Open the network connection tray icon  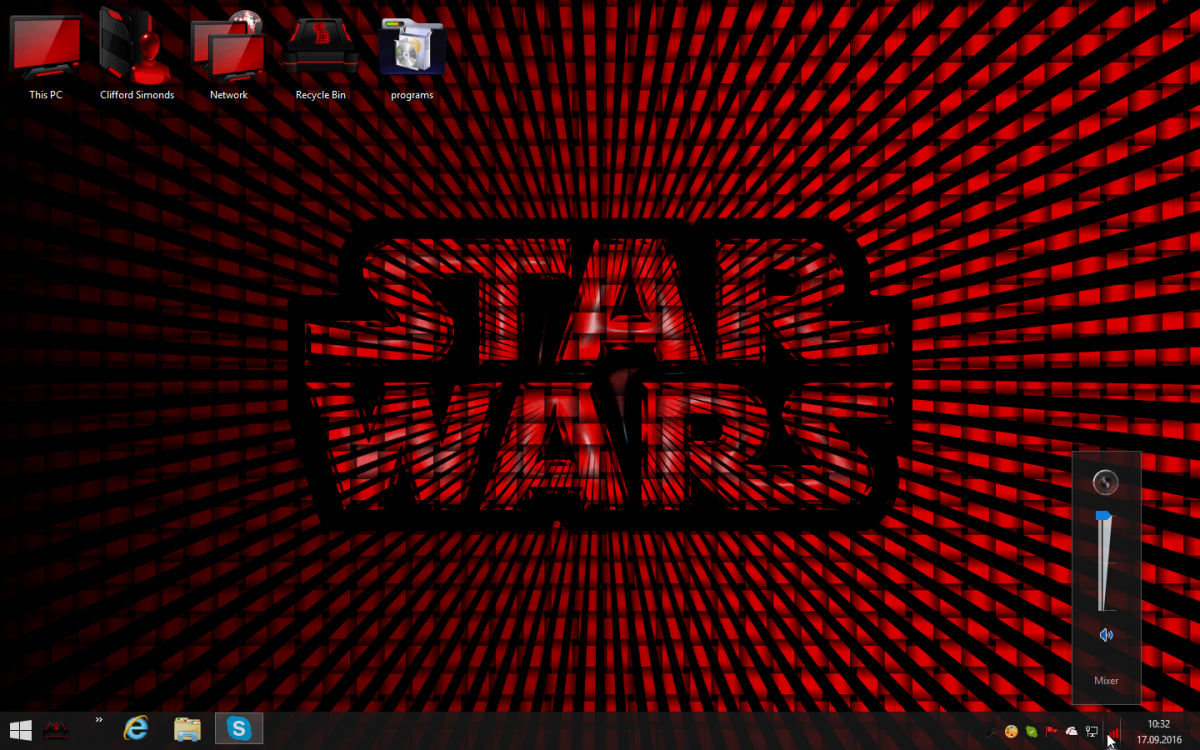[1092, 731]
